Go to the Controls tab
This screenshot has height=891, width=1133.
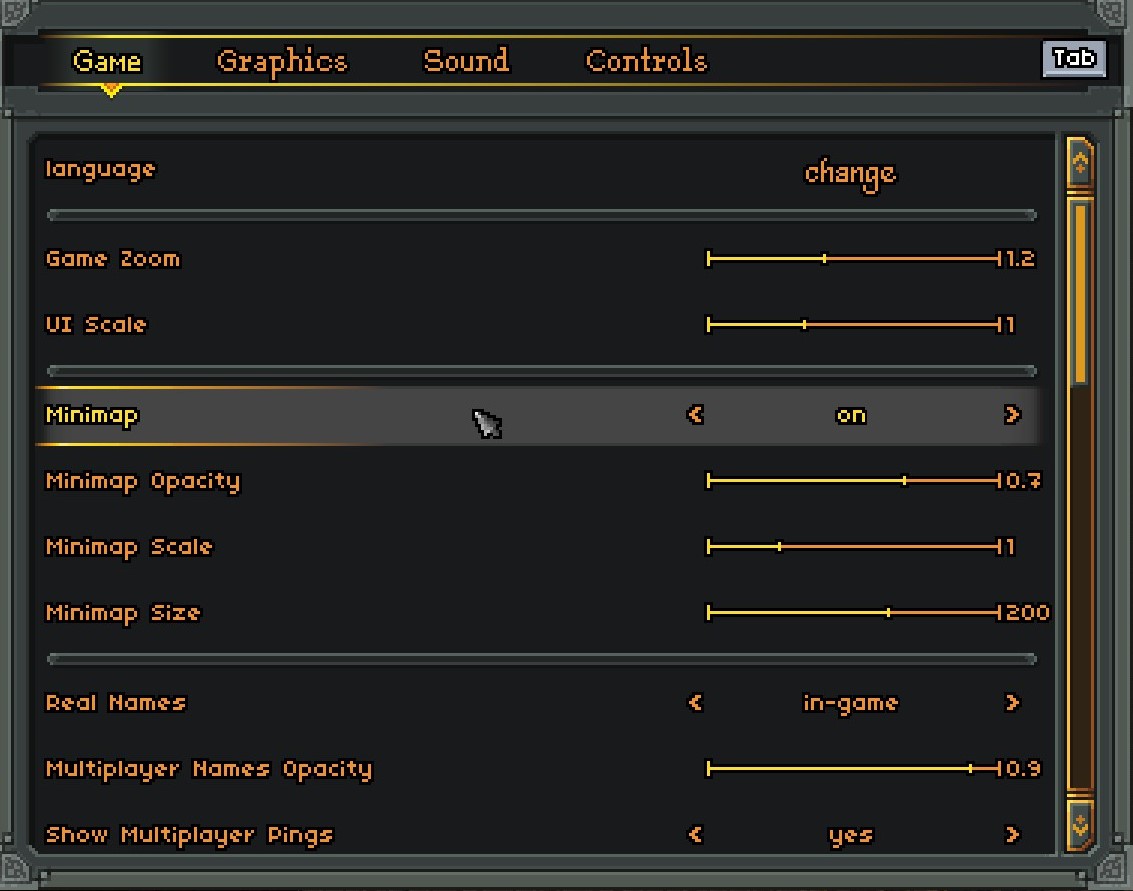click(646, 61)
